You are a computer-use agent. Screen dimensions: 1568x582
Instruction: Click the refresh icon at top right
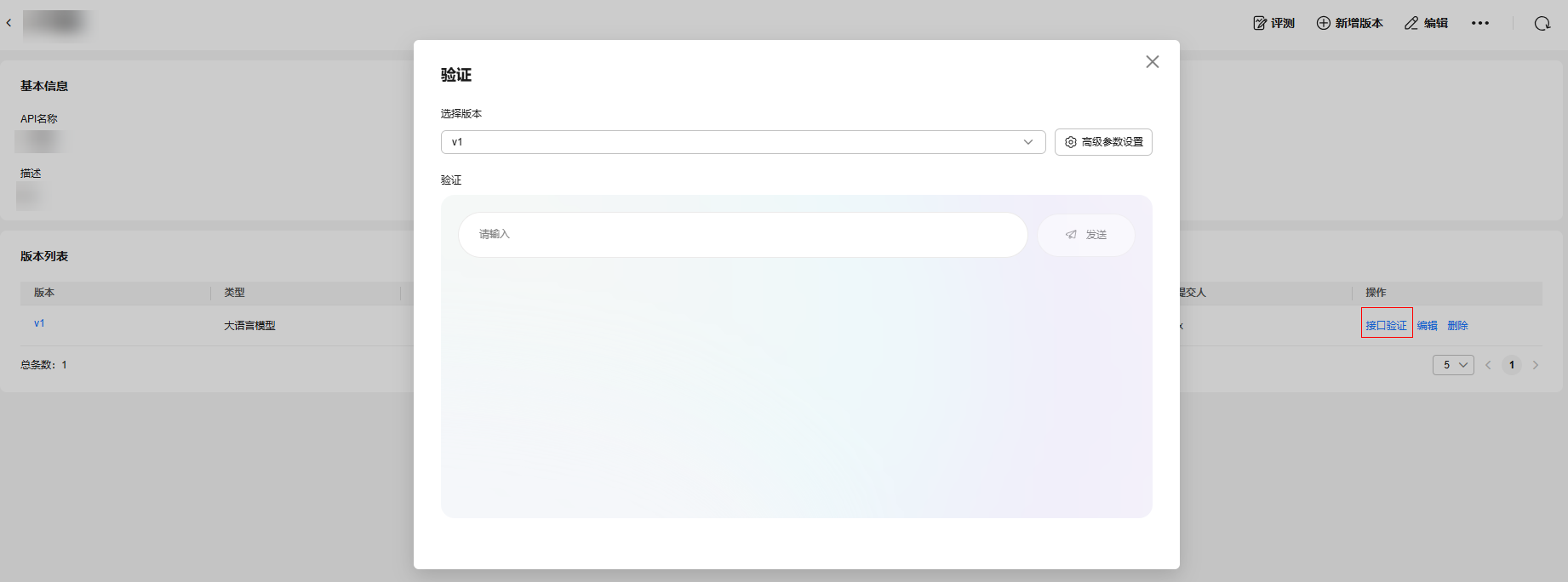pyautogui.click(x=1542, y=23)
